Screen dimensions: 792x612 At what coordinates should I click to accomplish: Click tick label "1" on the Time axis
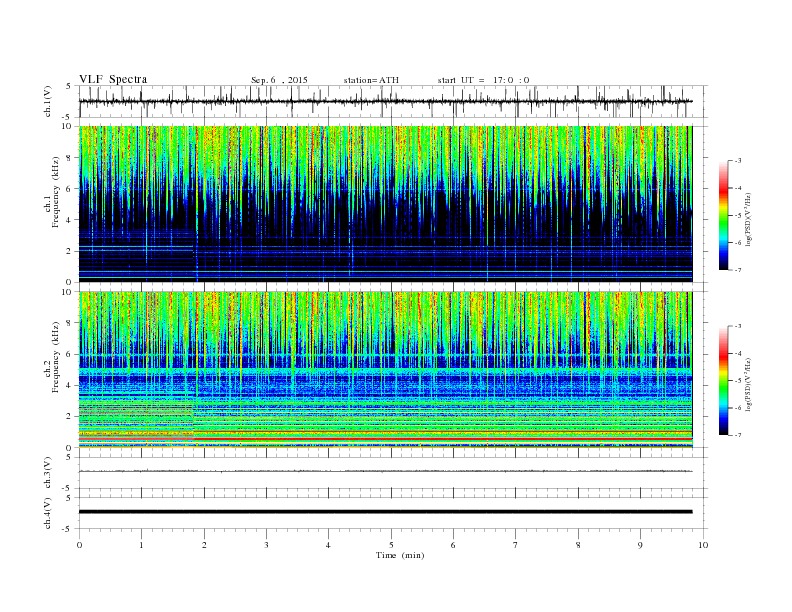pyautogui.click(x=141, y=545)
